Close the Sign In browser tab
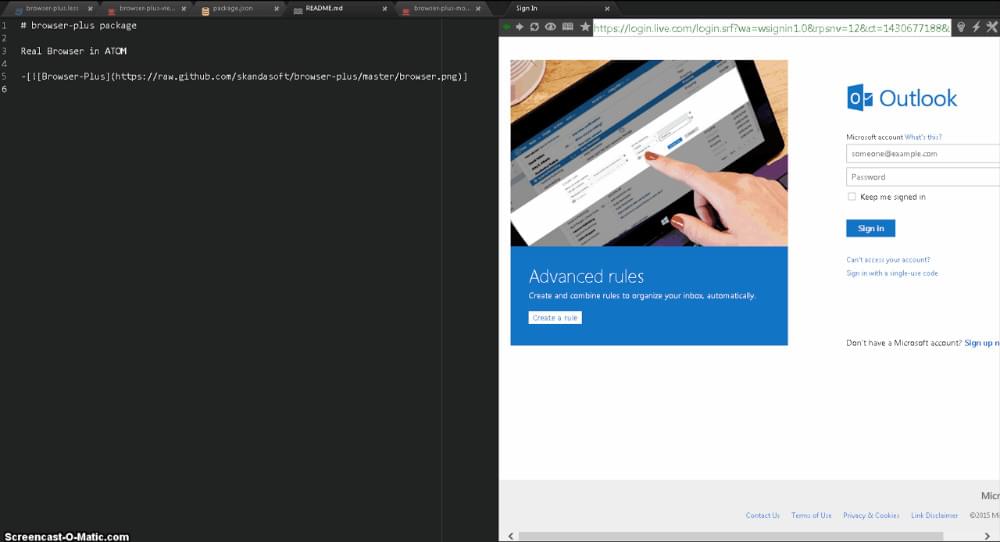 tap(607, 8)
